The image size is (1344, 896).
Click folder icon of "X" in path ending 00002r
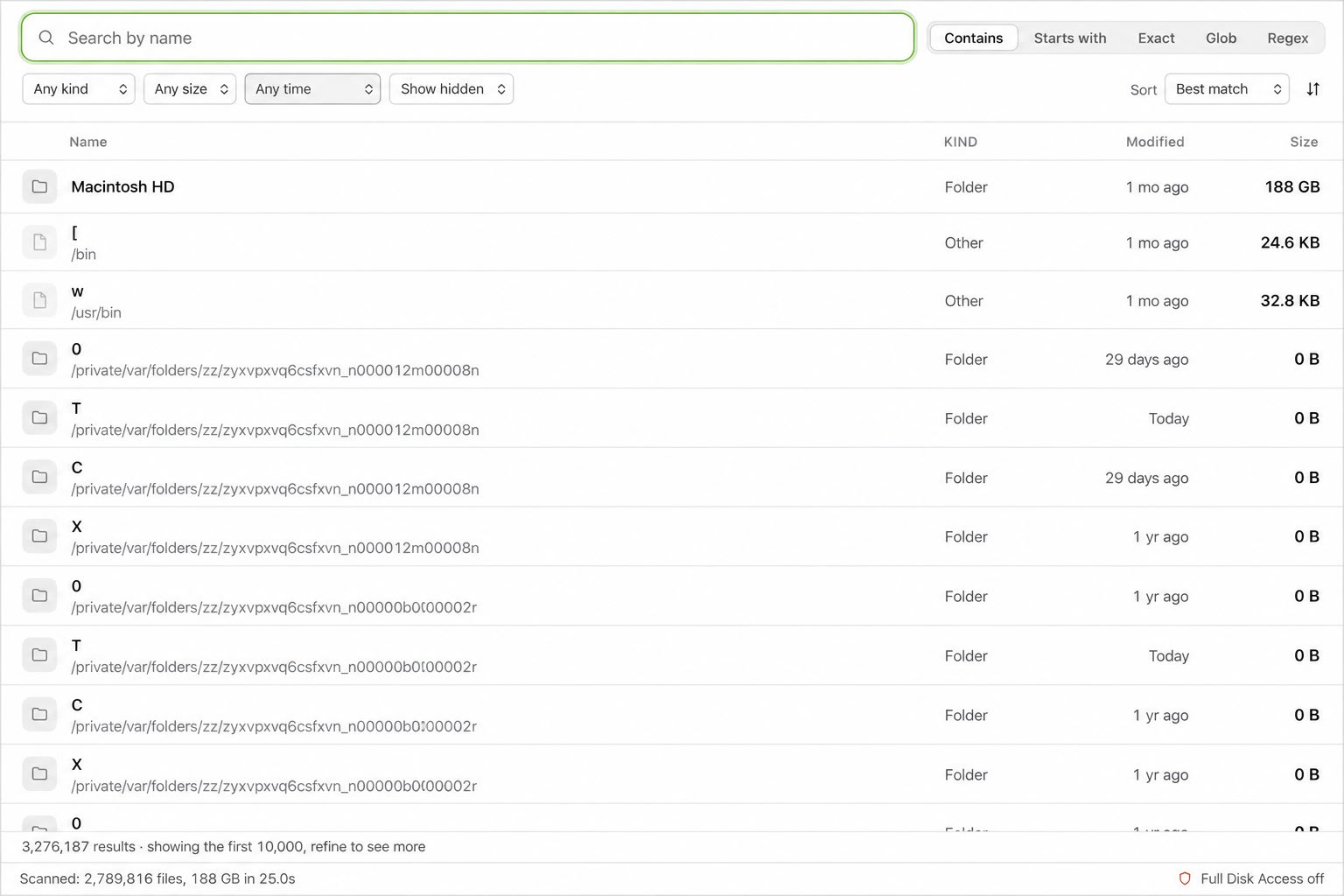pos(39,774)
